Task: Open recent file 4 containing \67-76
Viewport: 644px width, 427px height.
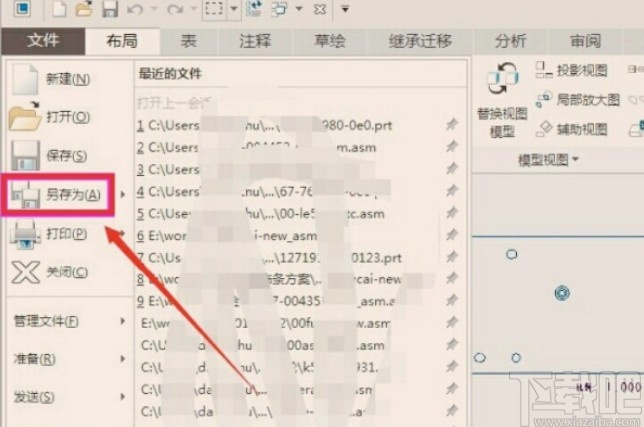Action: tap(263, 192)
